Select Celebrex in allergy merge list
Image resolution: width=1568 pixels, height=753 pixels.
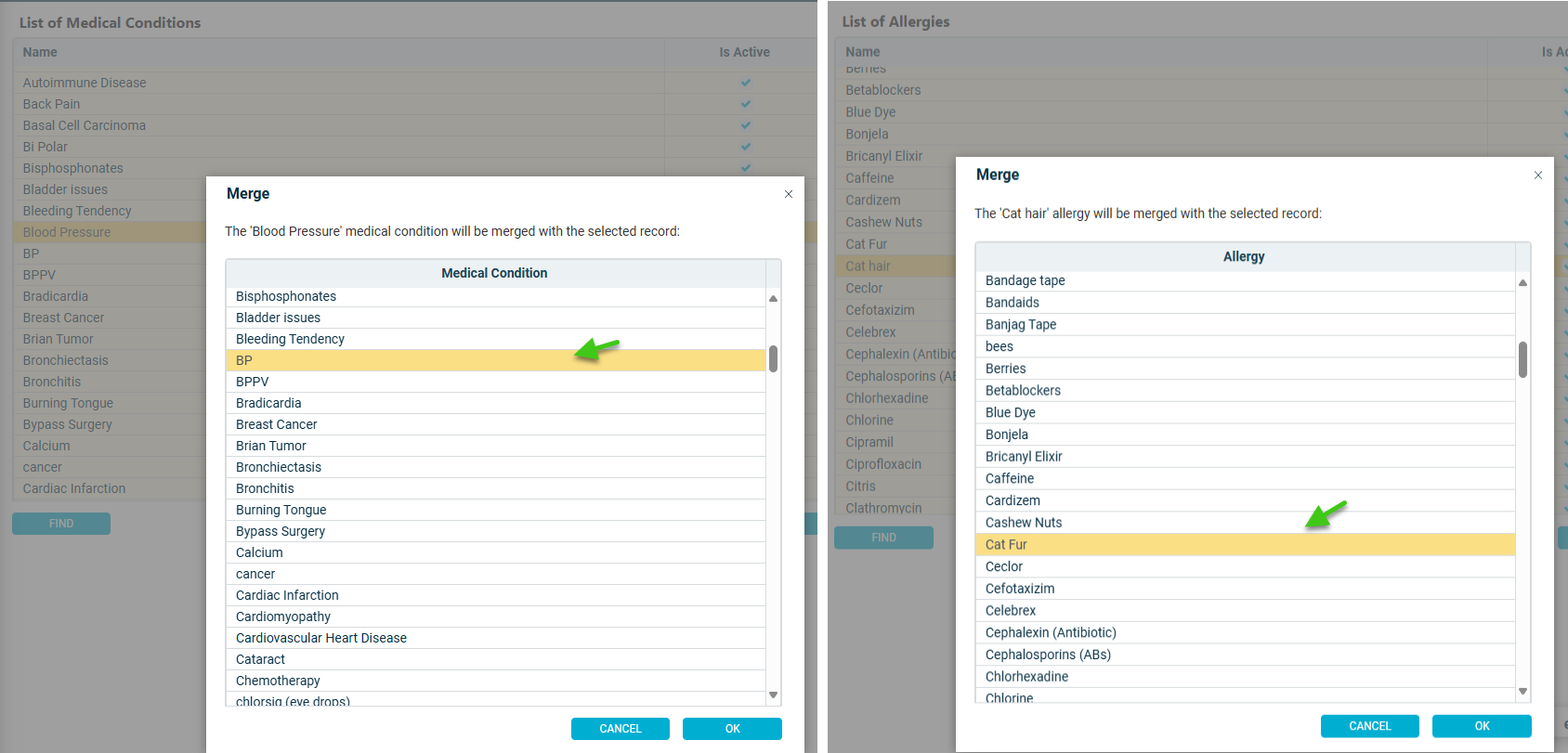pyautogui.click(x=1246, y=611)
